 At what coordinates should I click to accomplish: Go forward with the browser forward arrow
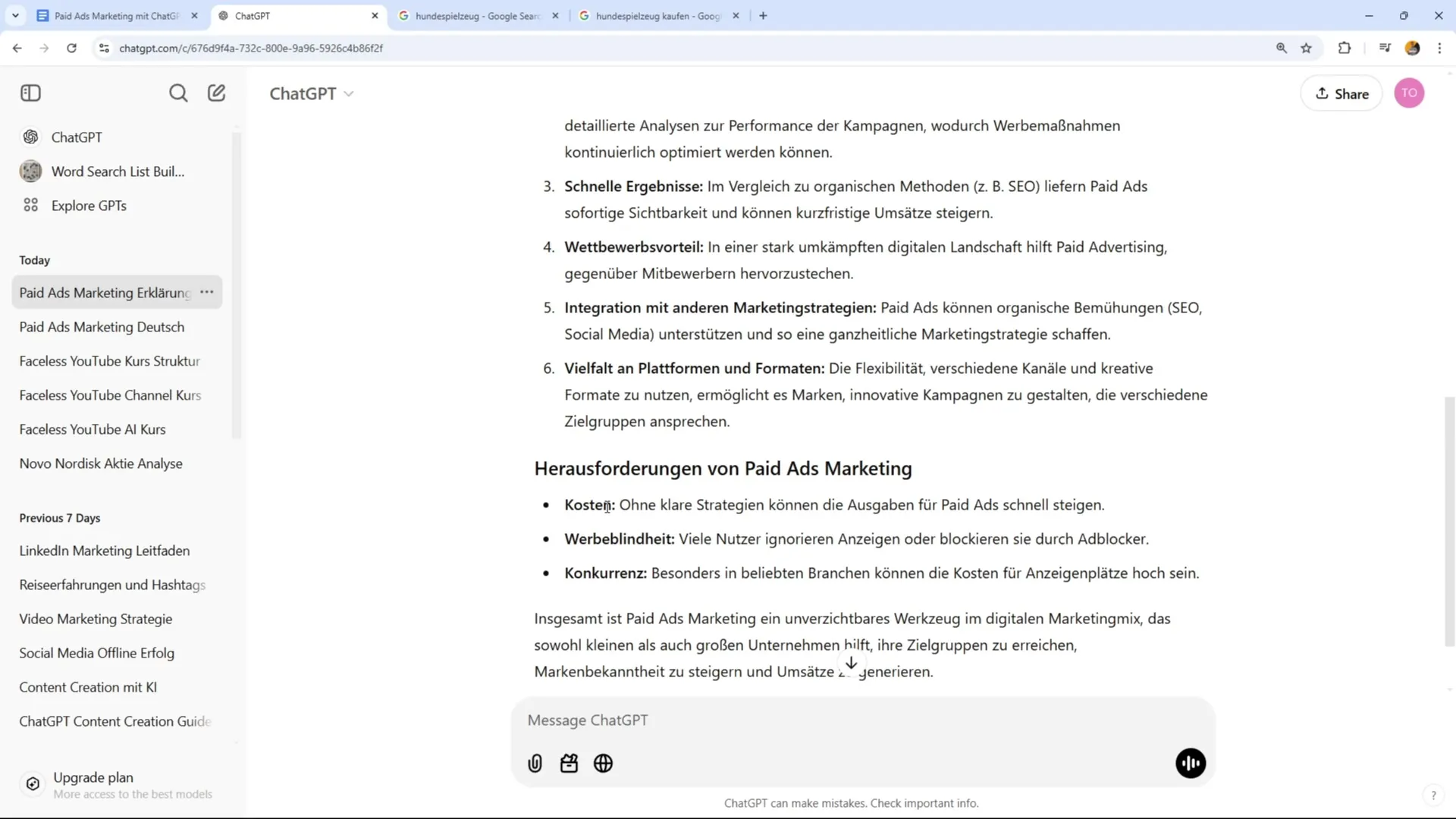(x=44, y=48)
